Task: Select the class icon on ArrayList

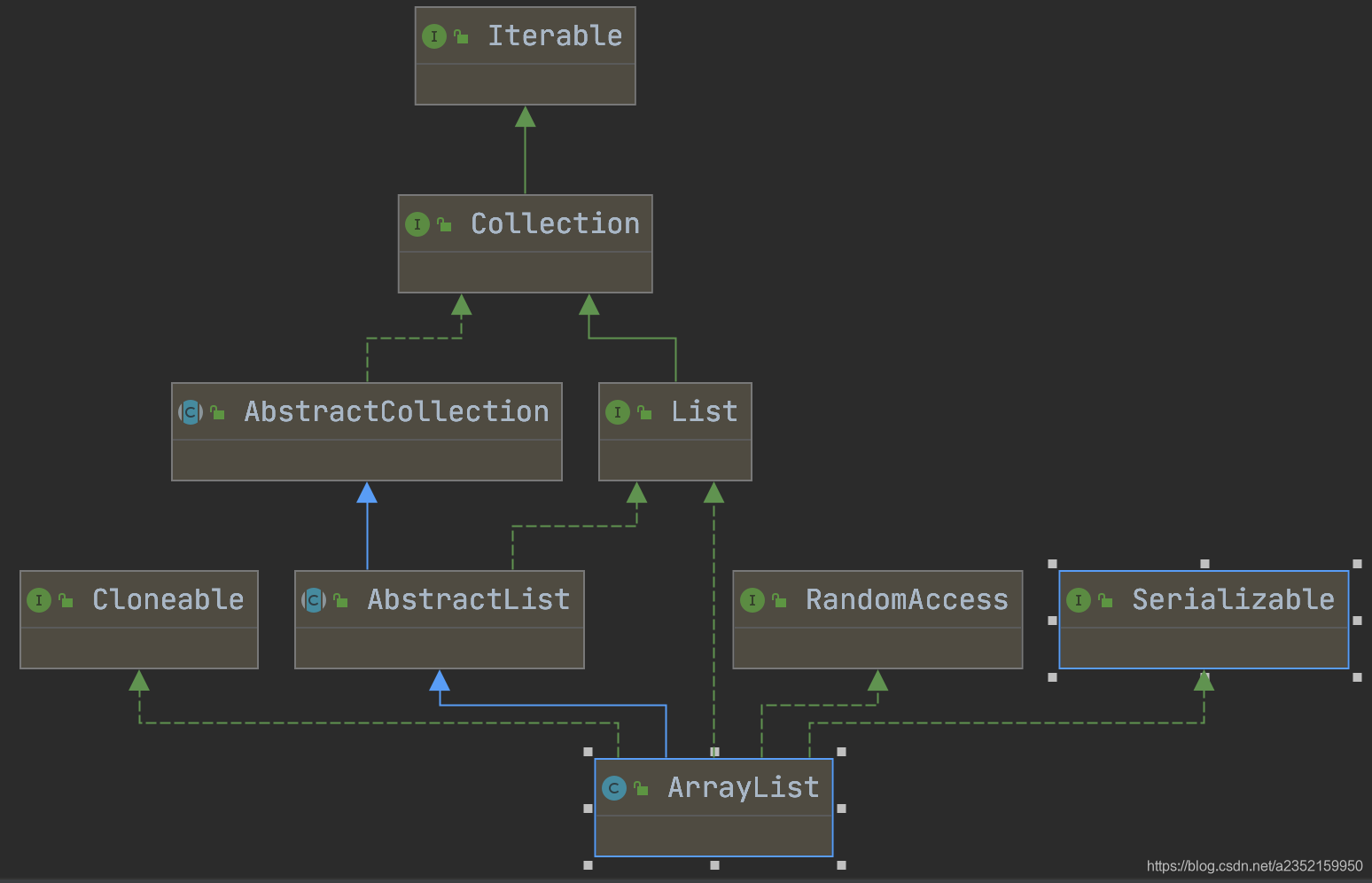Action: 613,787
